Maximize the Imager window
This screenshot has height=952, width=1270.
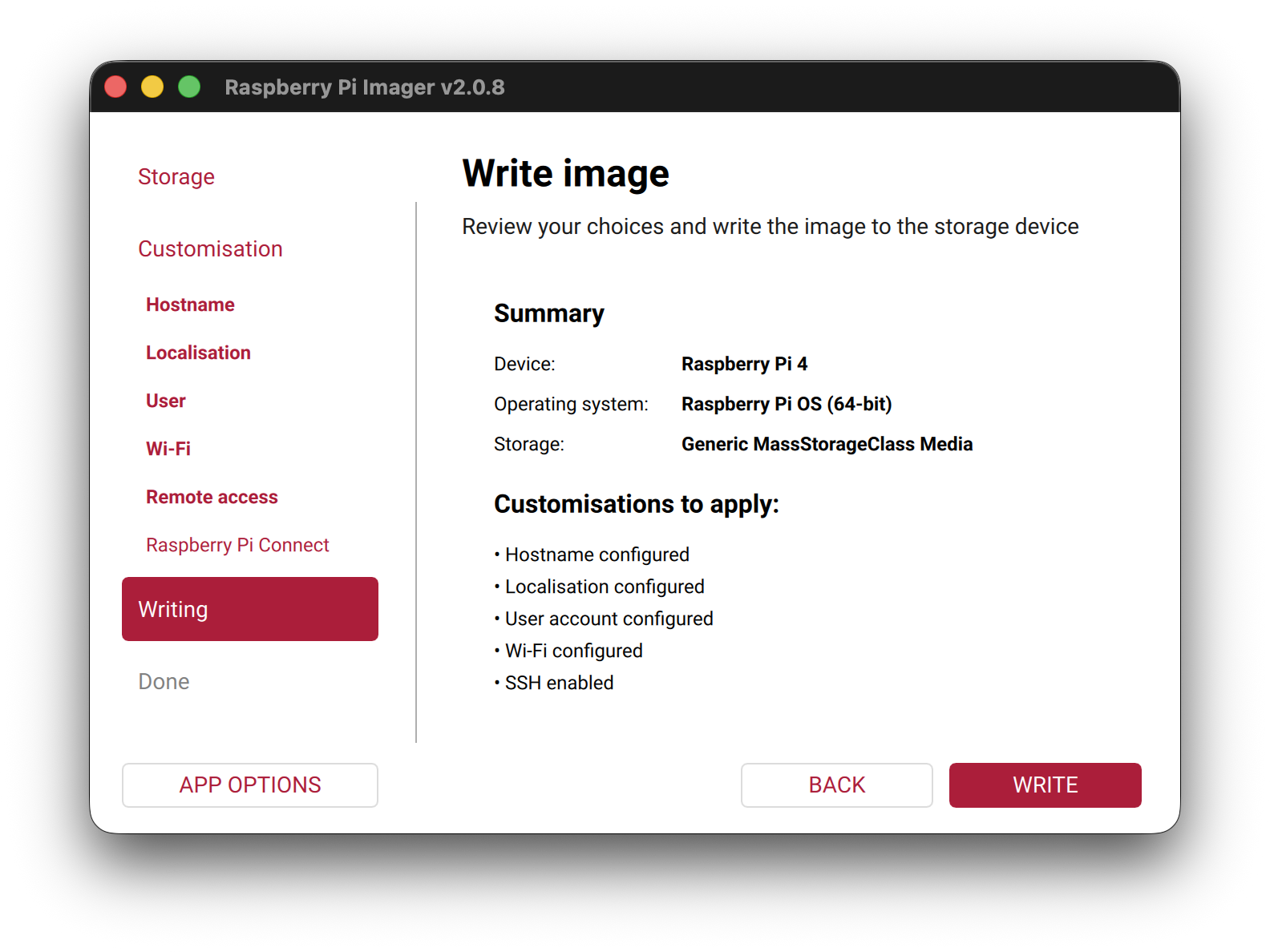point(189,87)
